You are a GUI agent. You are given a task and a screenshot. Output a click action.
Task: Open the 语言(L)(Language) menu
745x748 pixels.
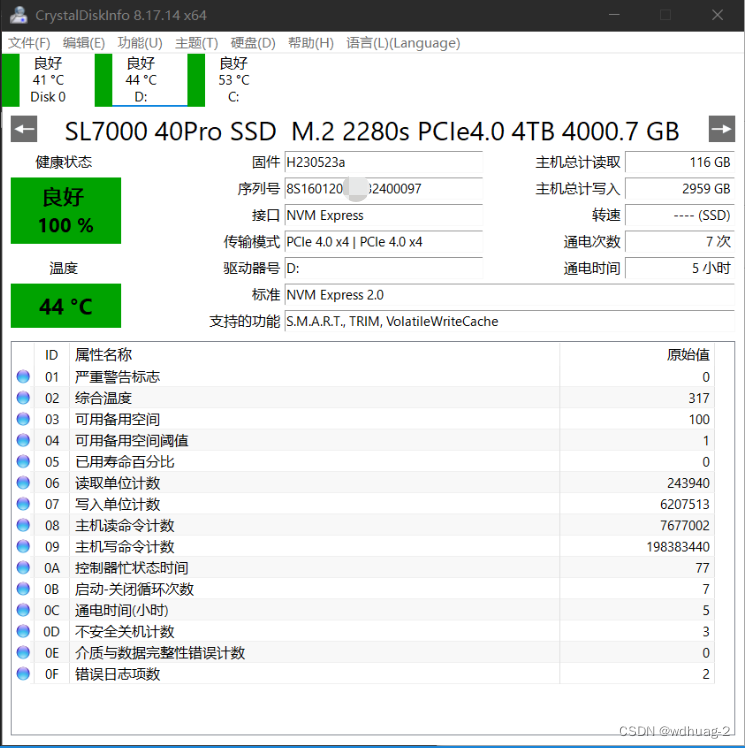[x=403, y=43]
